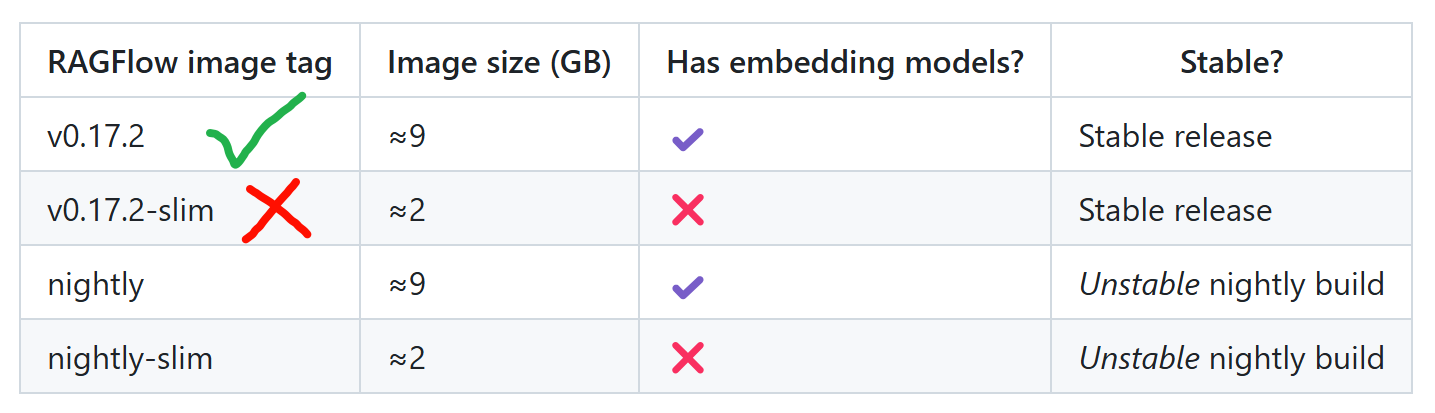Click pink cross in nightly-slim row

point(688,358)
